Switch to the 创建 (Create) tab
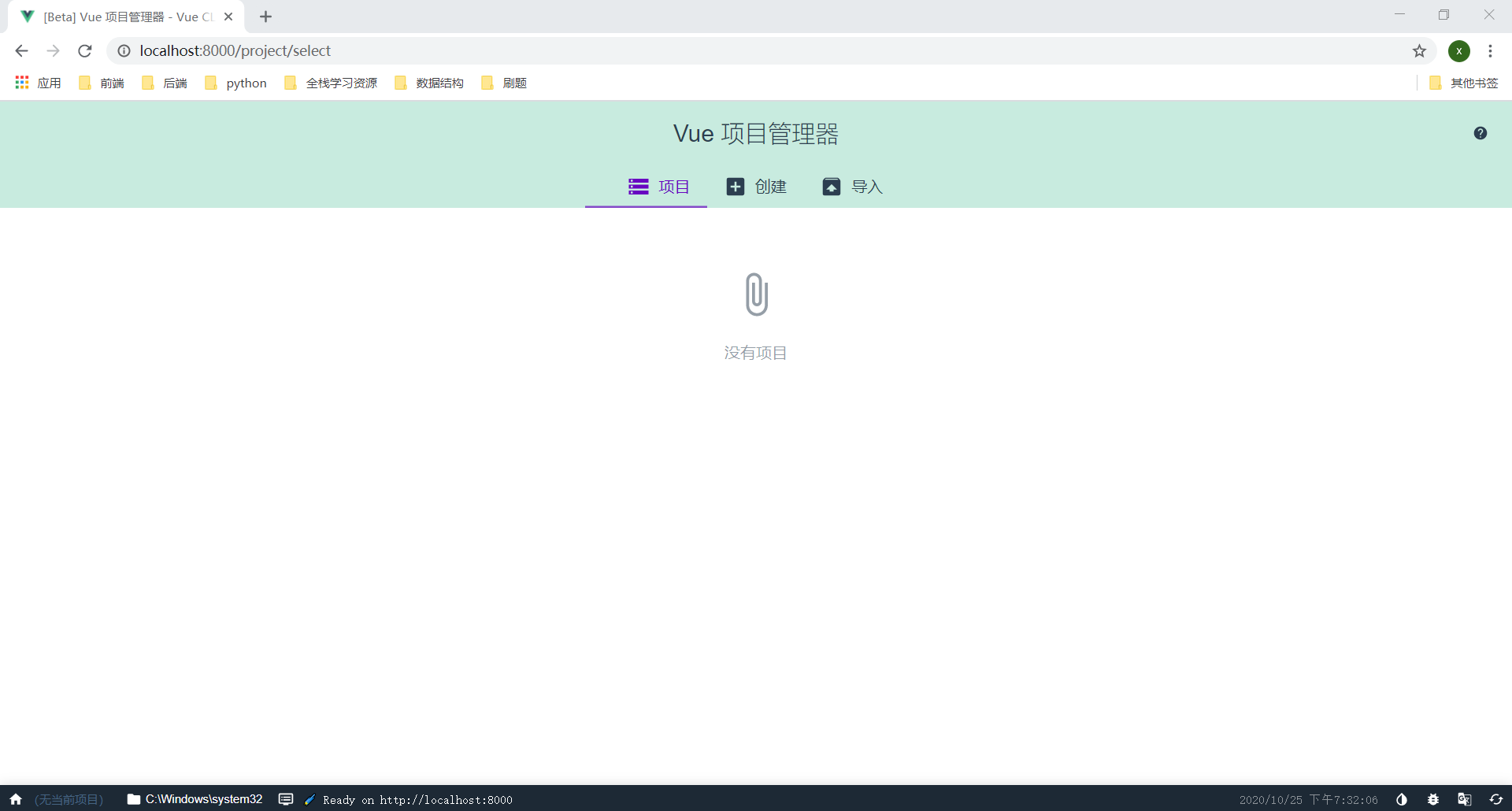 tap(756, 187)
